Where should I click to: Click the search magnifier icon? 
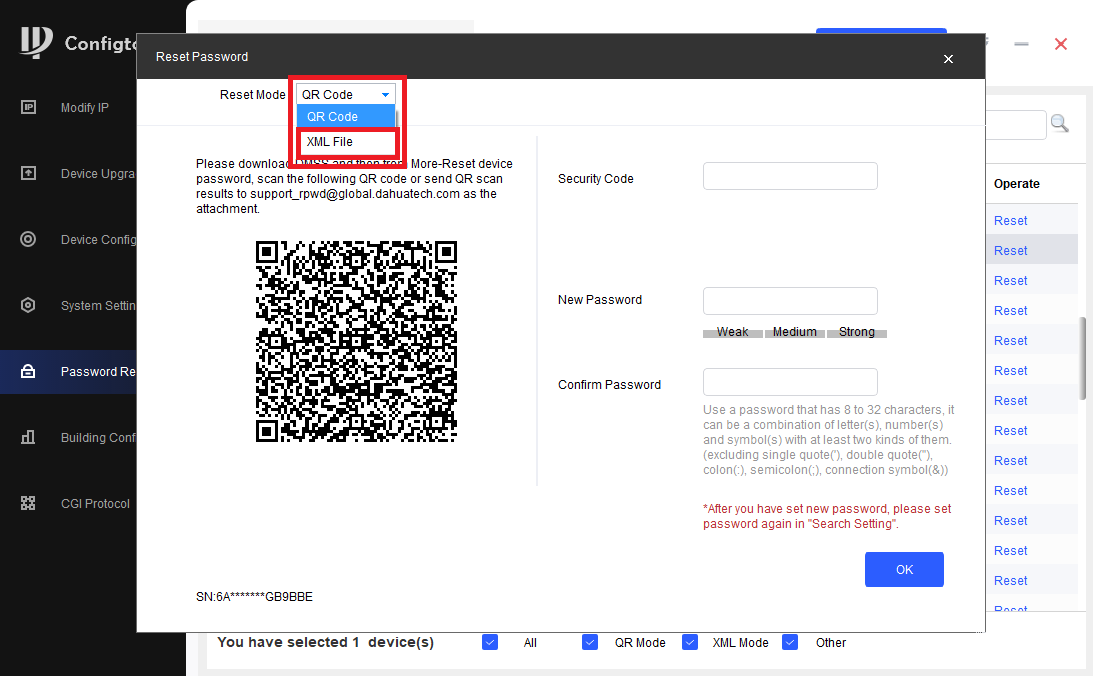coord(1060,124)
